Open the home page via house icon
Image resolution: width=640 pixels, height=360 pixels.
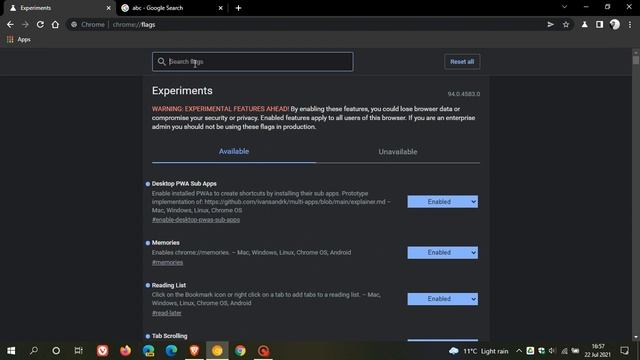point(55,24)
